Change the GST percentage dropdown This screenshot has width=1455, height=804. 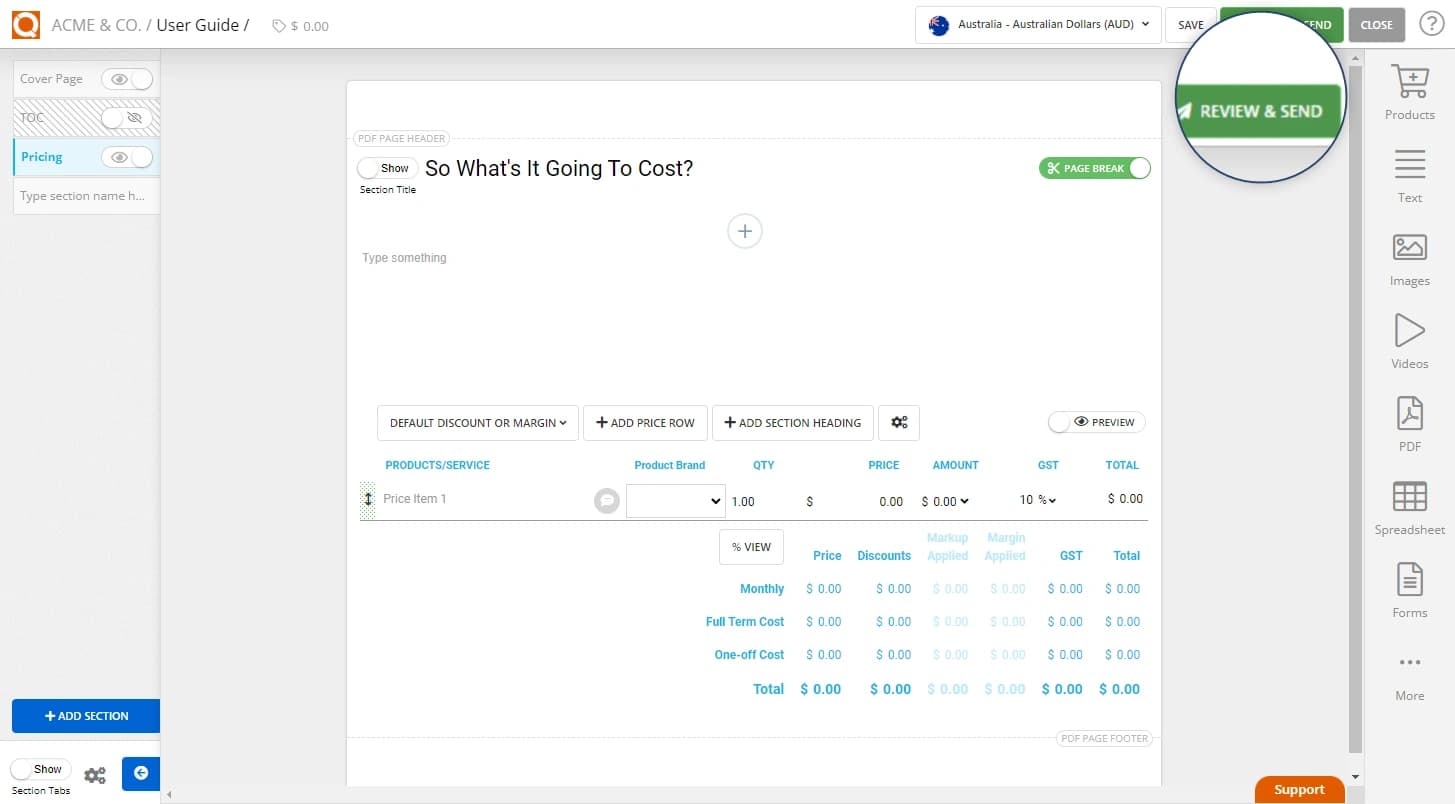point(1038,499)
